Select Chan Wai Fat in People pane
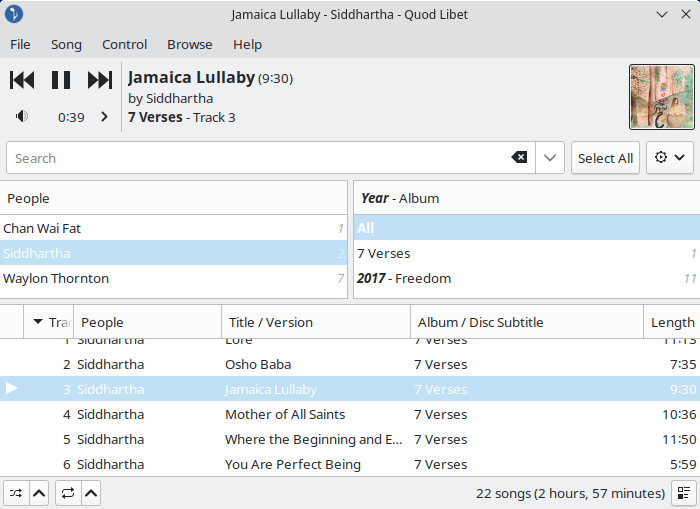Screen dimensions: 700x509 pyautogui.click(x=173, y=228)
